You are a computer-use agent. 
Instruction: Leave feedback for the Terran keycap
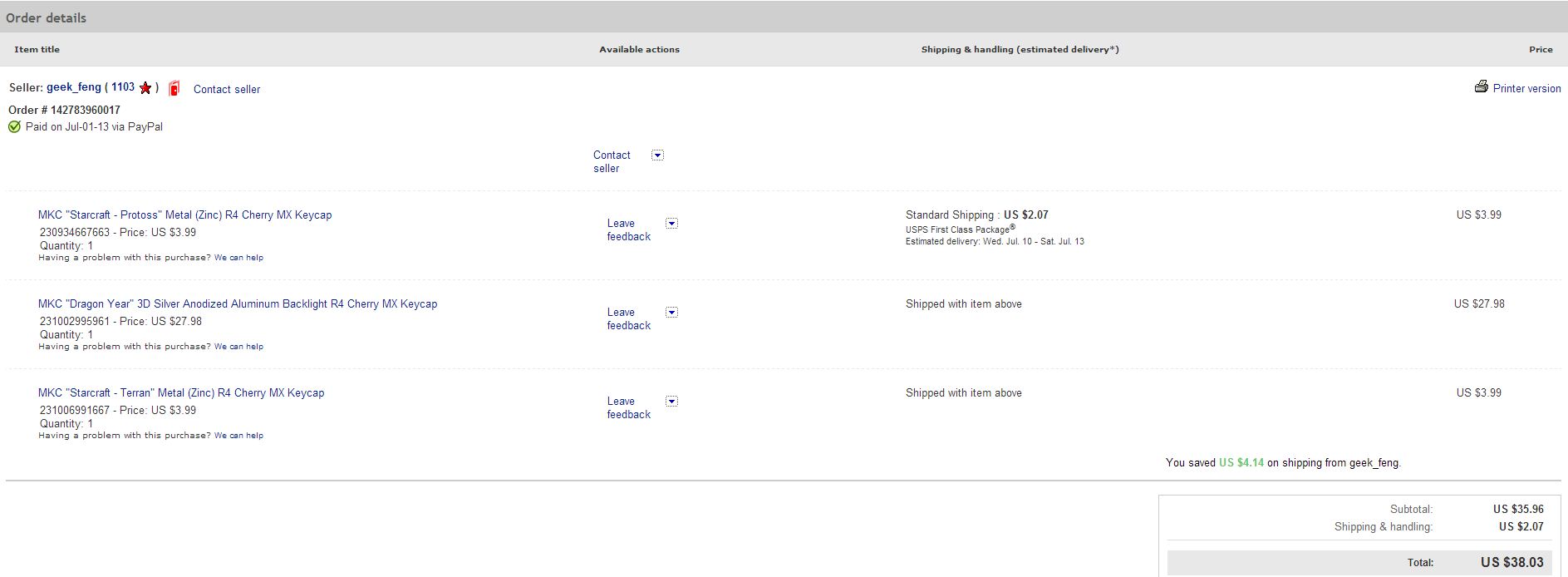[628, 407]
